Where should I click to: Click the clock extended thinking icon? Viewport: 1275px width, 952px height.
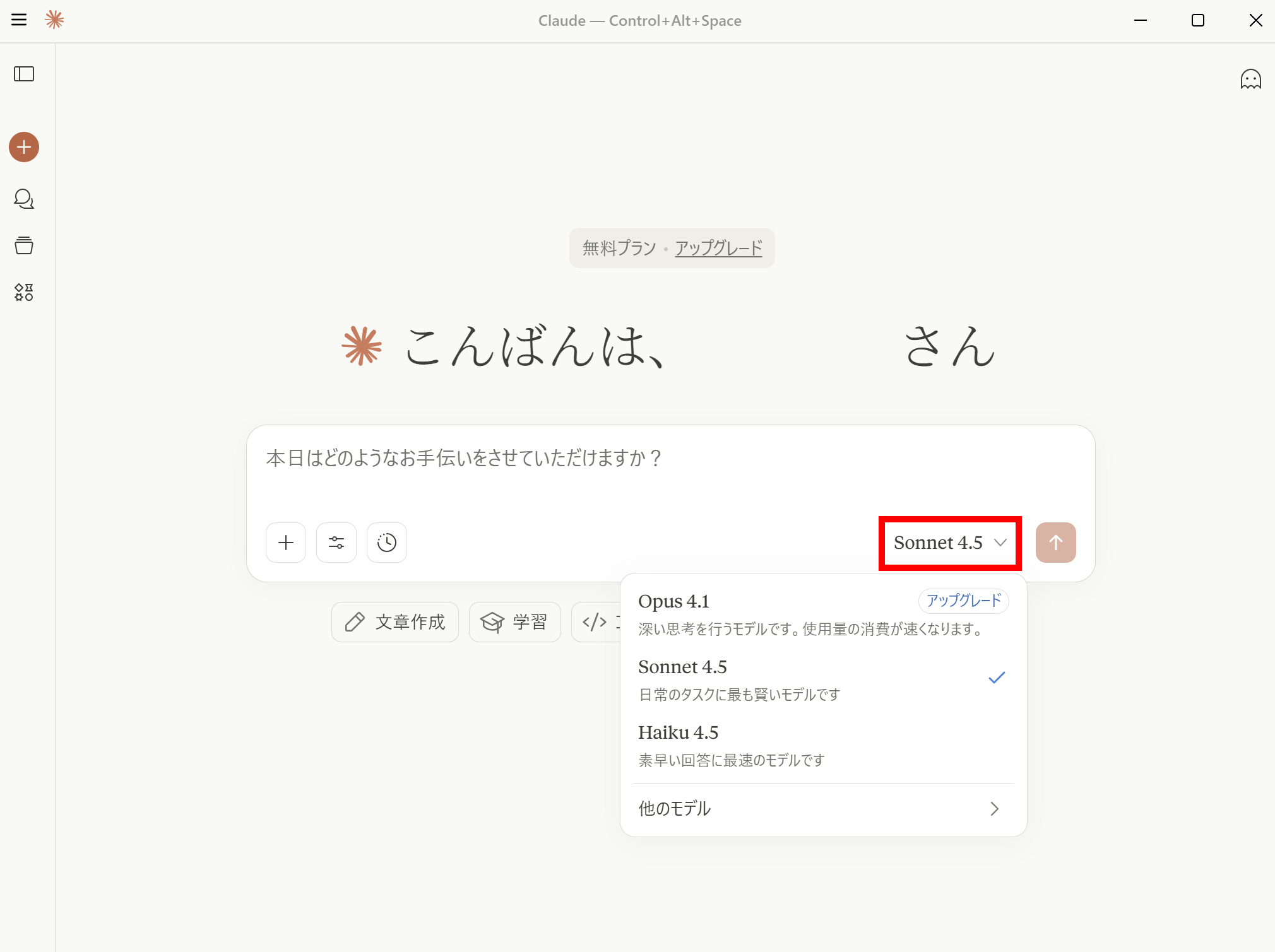tap(387, 543)
